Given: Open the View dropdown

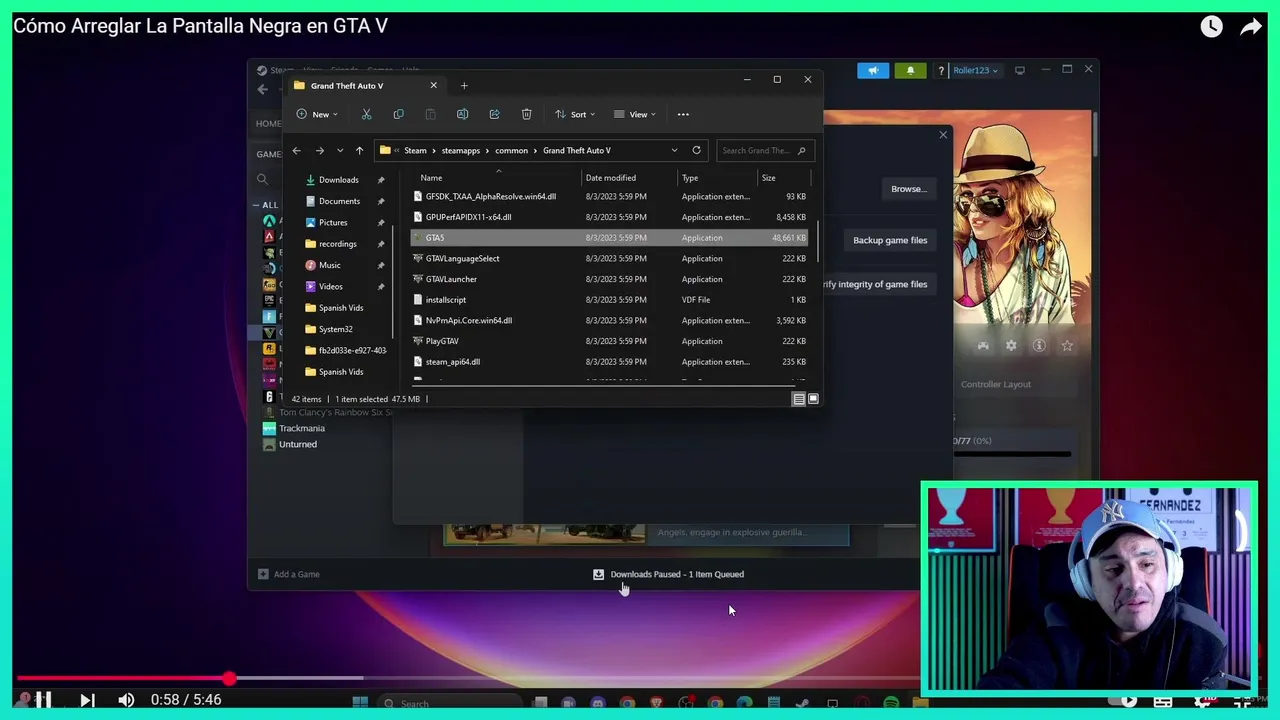Looking at the screenshot, I should 635,114.
